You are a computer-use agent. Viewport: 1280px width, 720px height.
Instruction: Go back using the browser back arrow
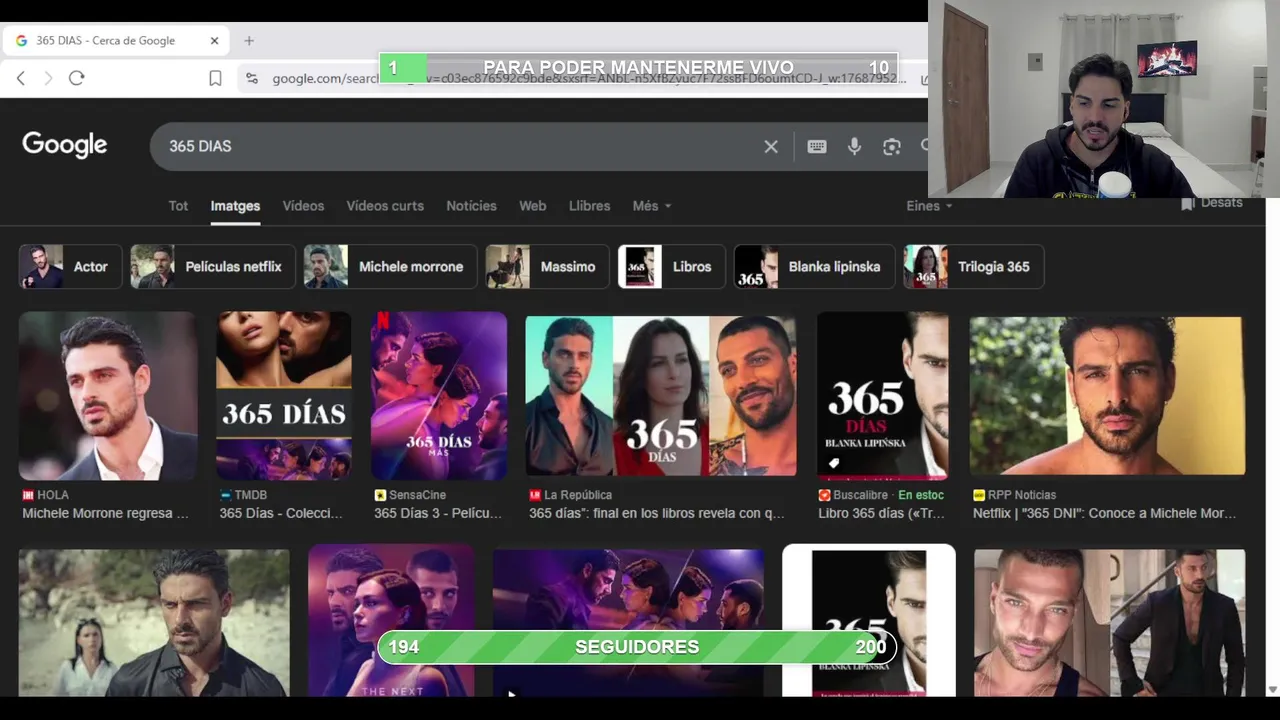coord(21,78)
